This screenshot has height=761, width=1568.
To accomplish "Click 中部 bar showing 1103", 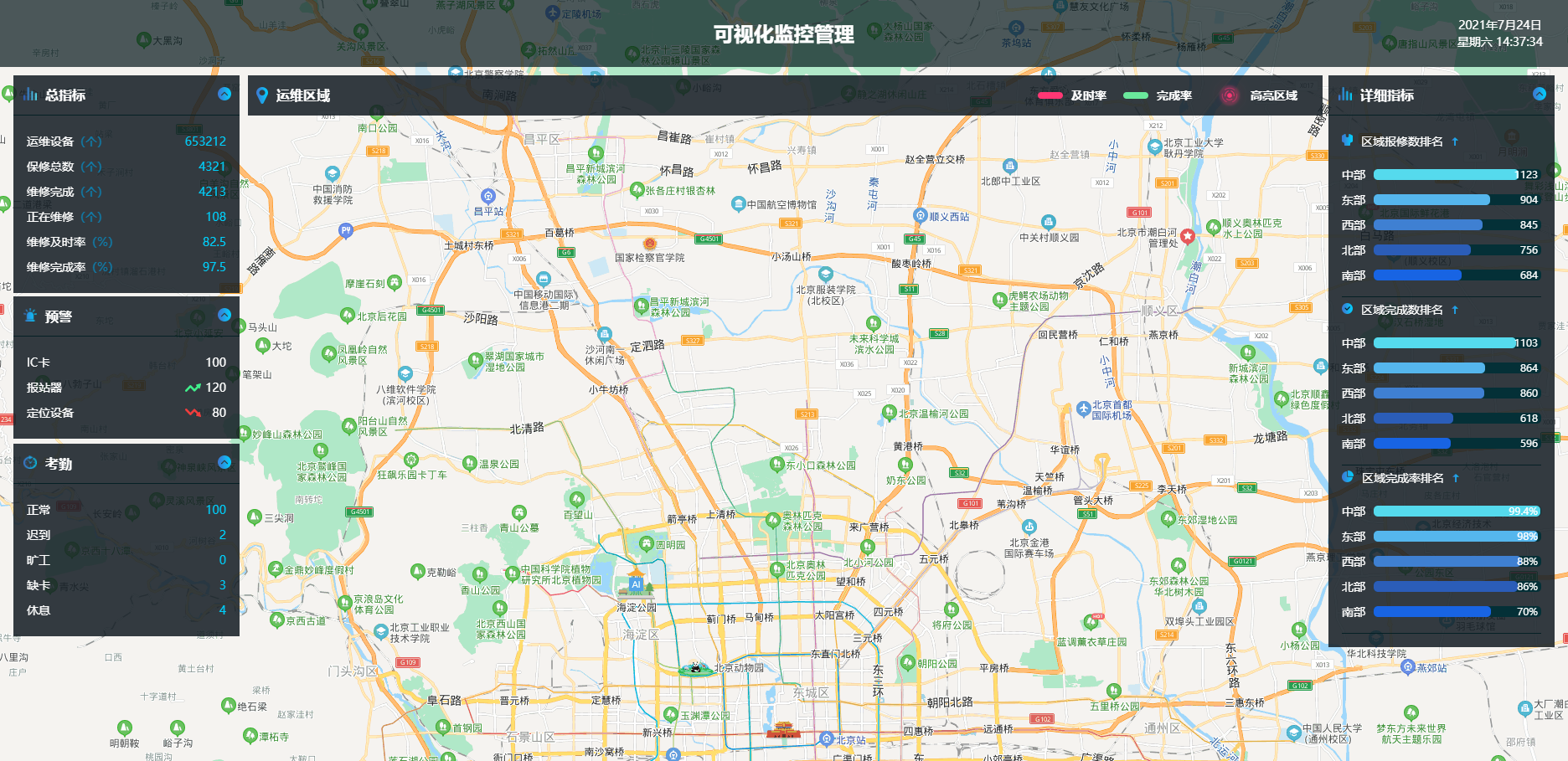I will (x=1457, y=343).
